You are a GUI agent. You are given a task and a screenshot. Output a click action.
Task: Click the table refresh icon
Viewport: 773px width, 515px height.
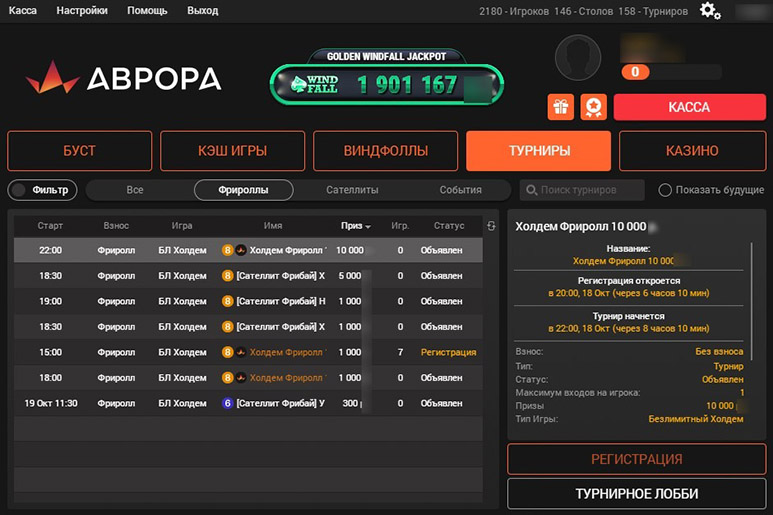[491, 226]
